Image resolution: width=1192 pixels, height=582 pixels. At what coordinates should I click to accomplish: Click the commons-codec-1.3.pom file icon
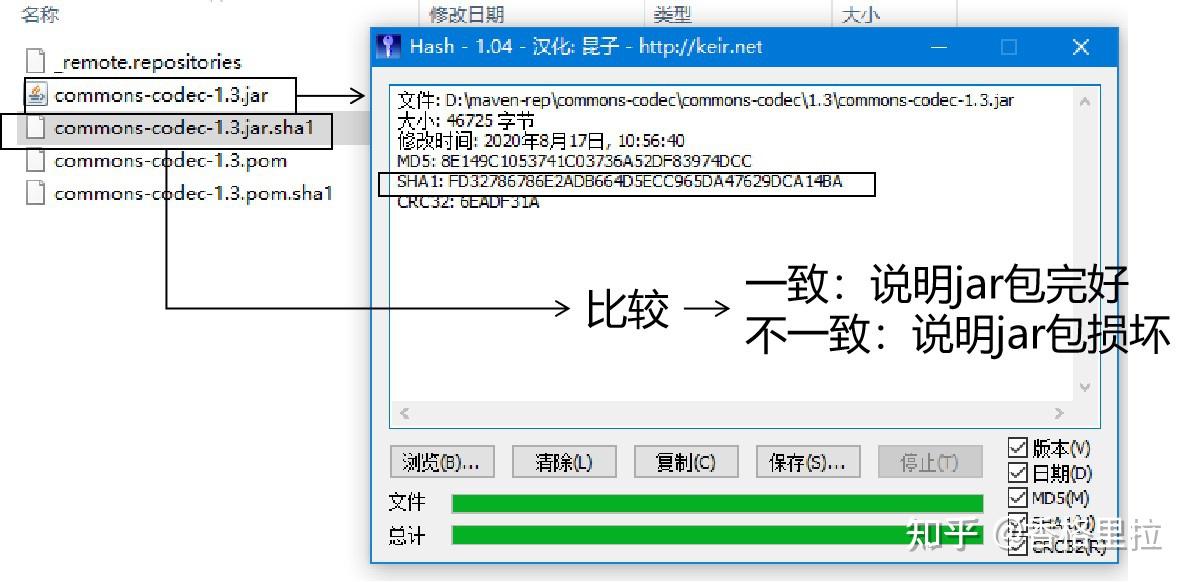click(x=36, y=160)
